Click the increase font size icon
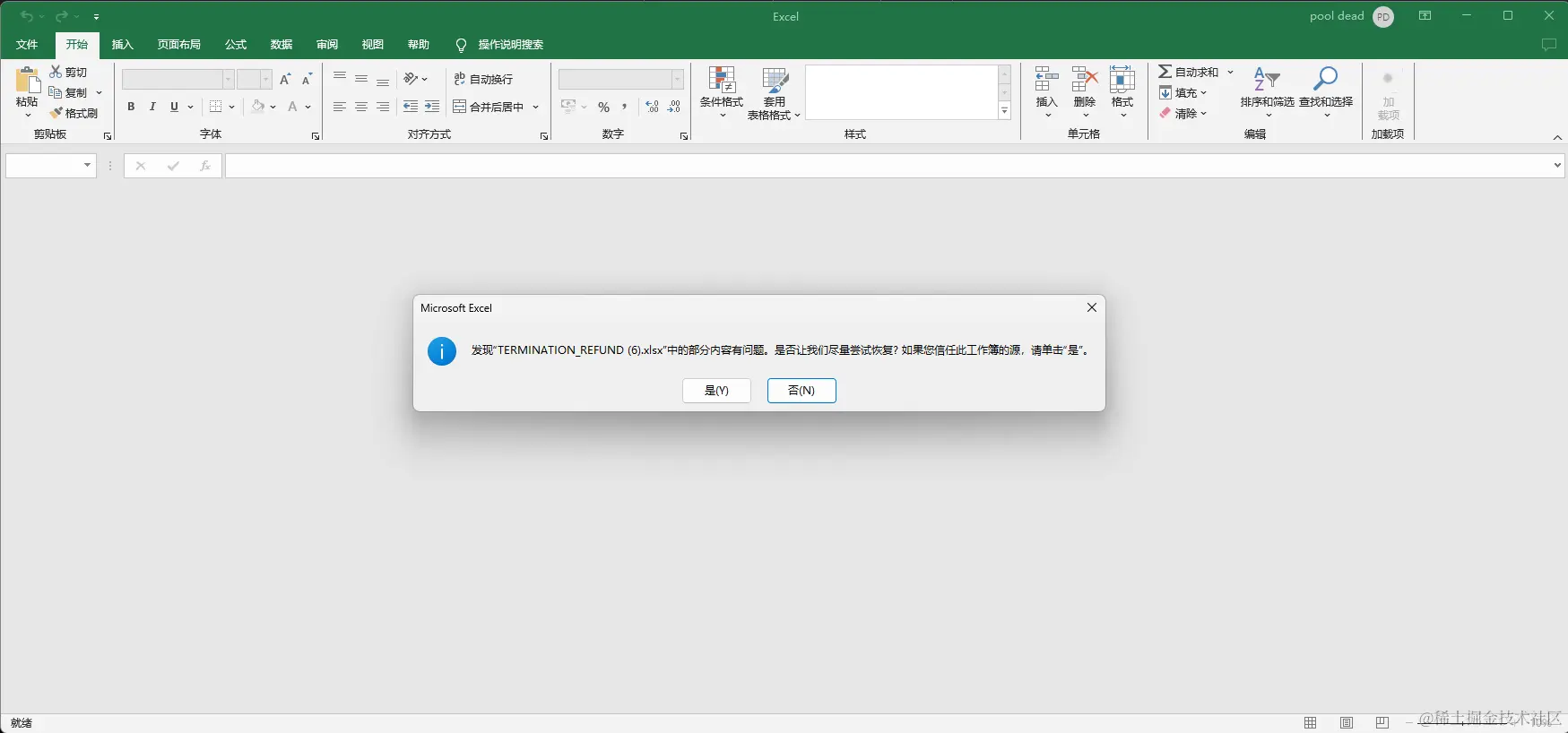1568x733 pixels. (285, 79)
